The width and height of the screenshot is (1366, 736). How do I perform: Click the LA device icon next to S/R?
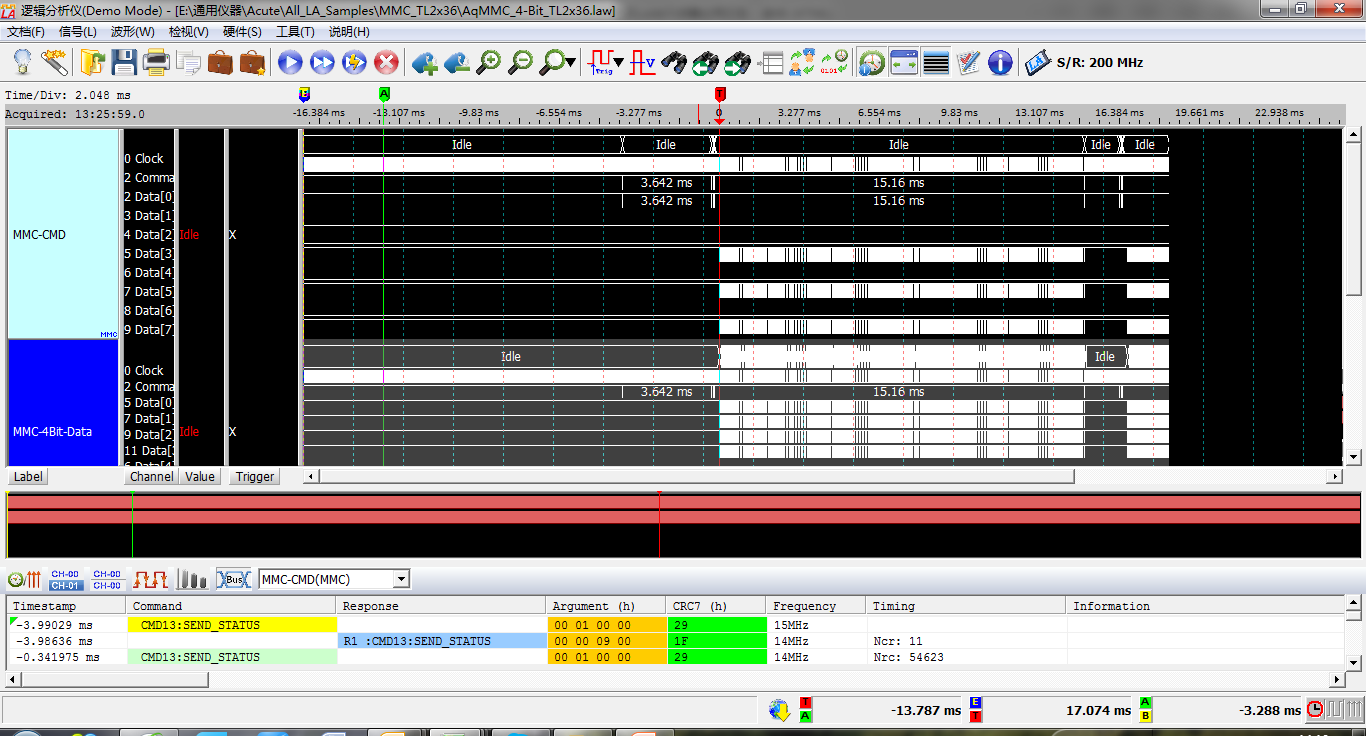pyautogui.click(x=1038, y=63)
